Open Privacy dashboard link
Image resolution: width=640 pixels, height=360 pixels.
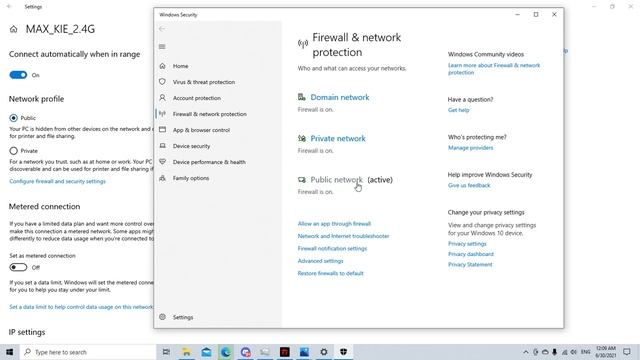pyautogui.click(x=471, y=254)
